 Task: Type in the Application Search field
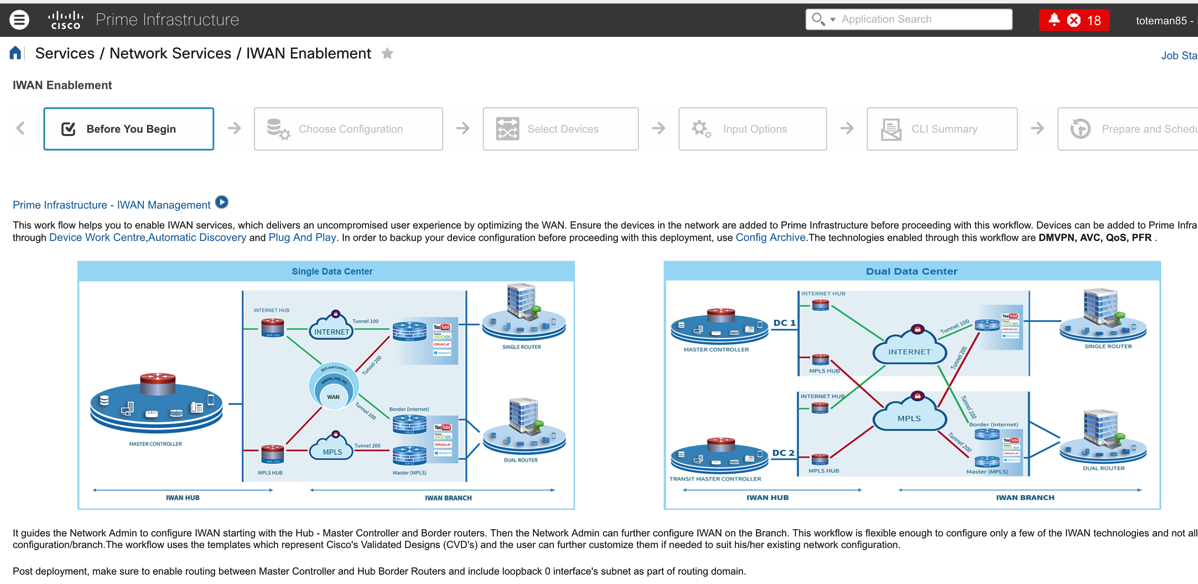(922, 19)
